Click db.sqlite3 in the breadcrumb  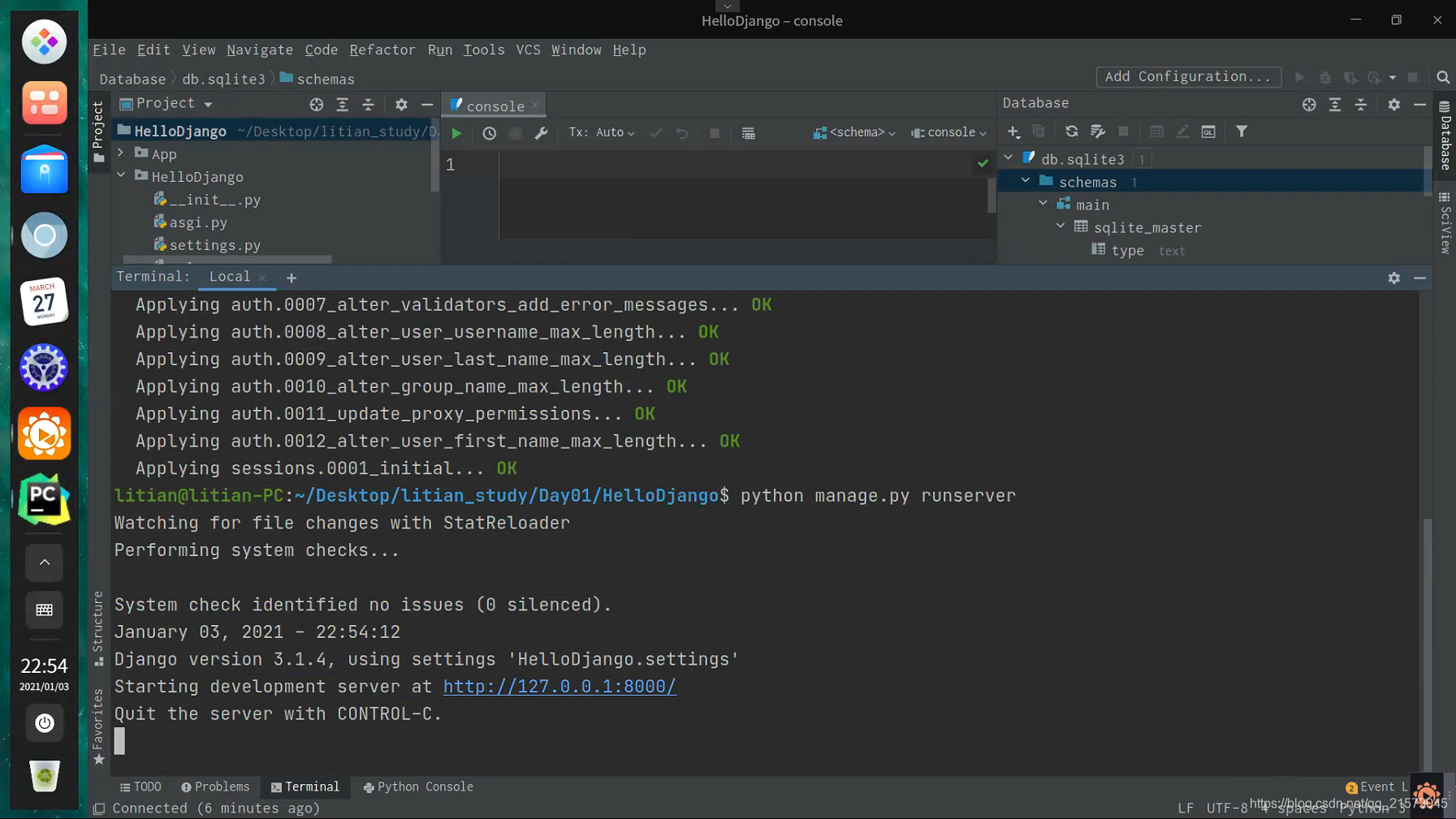[x=223, y=79]
